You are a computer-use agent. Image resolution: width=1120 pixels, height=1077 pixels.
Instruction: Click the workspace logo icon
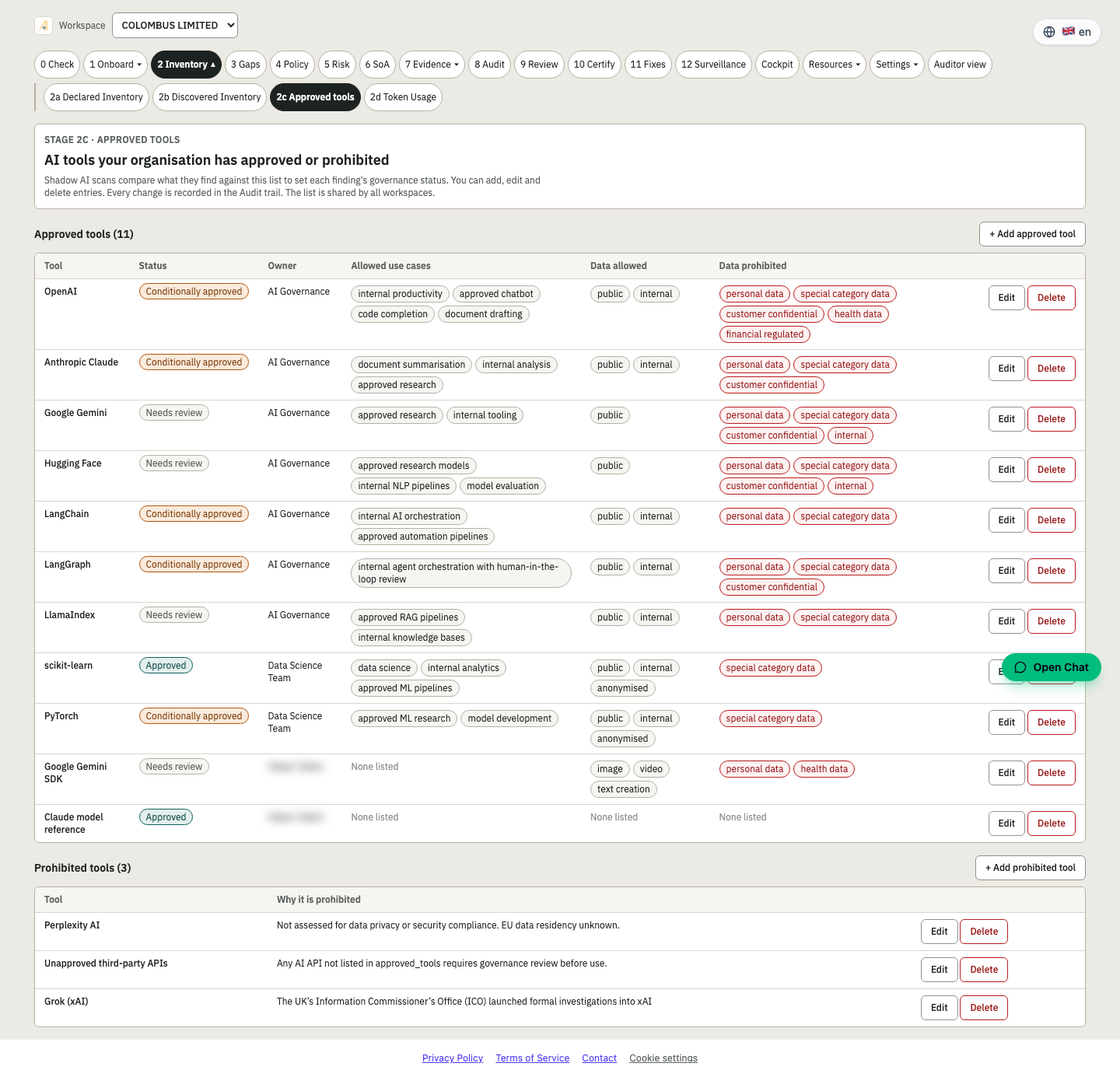click(x=44, y=26)
